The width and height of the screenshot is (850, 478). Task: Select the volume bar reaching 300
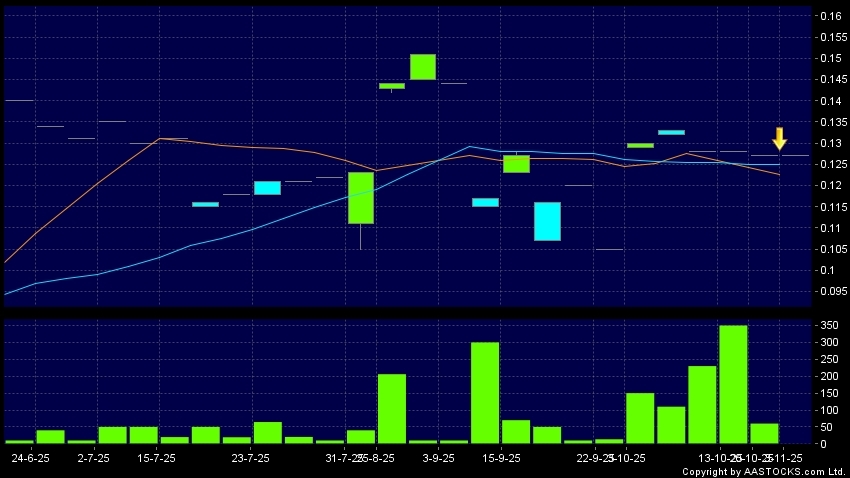click(485, 392)
